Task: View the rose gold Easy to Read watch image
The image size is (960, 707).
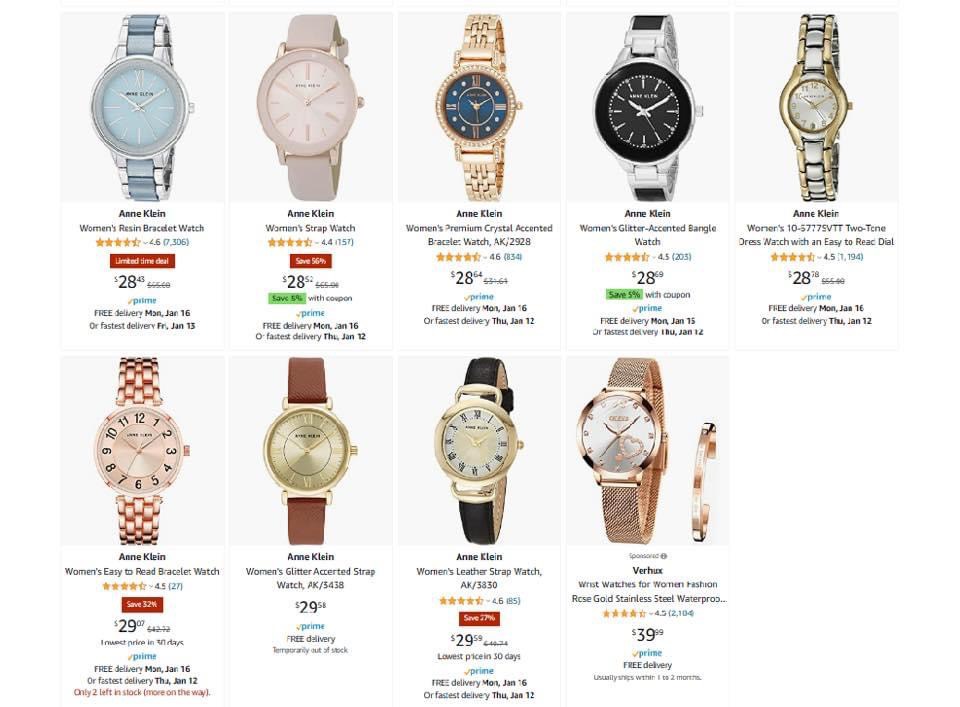Action: tap(143, 451)
